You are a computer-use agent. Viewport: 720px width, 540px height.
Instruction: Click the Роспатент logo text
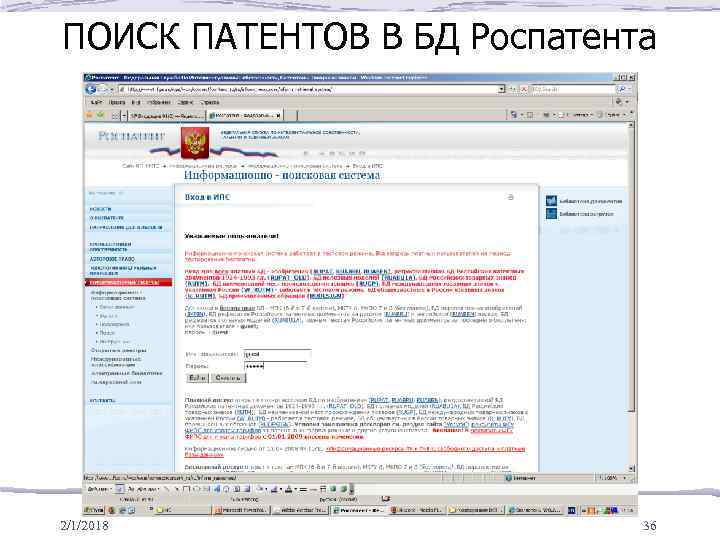131,136
